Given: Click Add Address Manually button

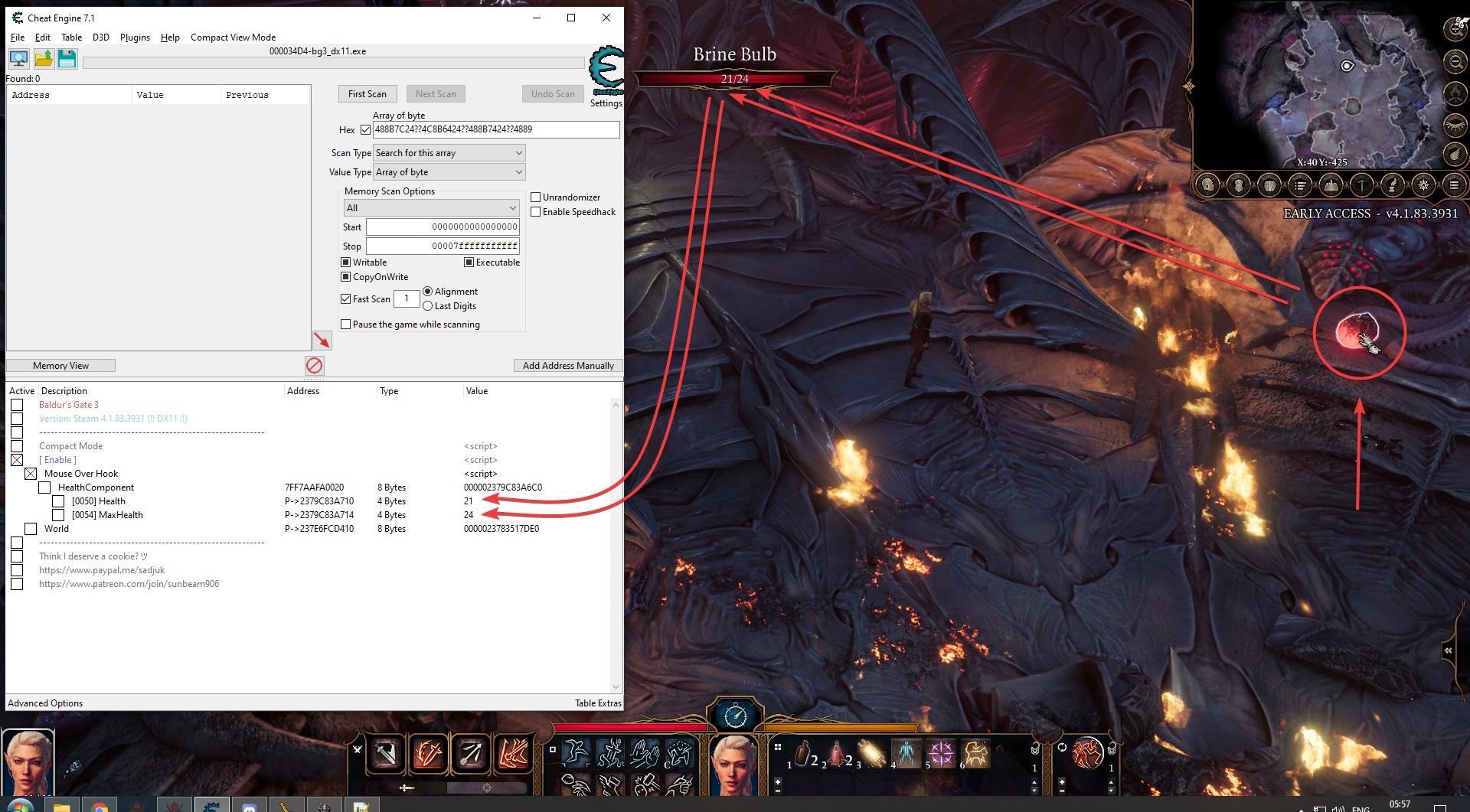Looking at the screenshot, I should pos(568,366).
